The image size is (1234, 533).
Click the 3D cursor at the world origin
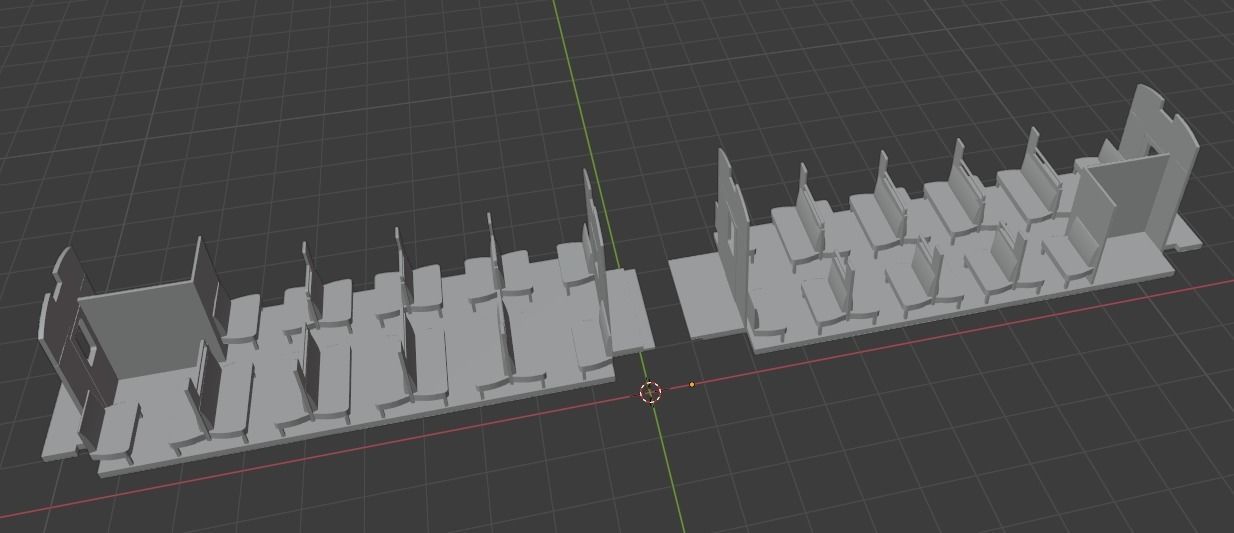pos(651,392)
